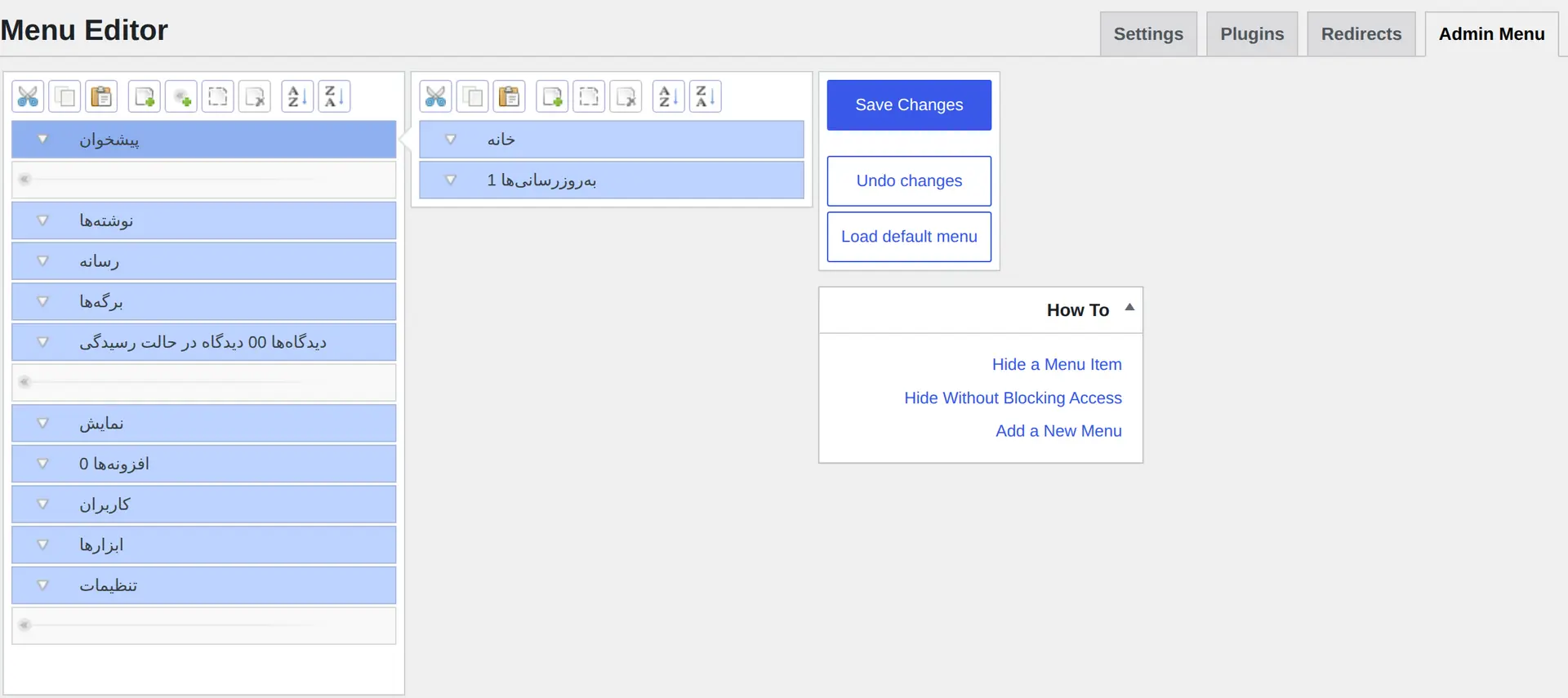Image resolution: width=1568 pixels, height=698 pixels.
Task: Select the نوشته‌ها menu row
Action: [204, 220]
